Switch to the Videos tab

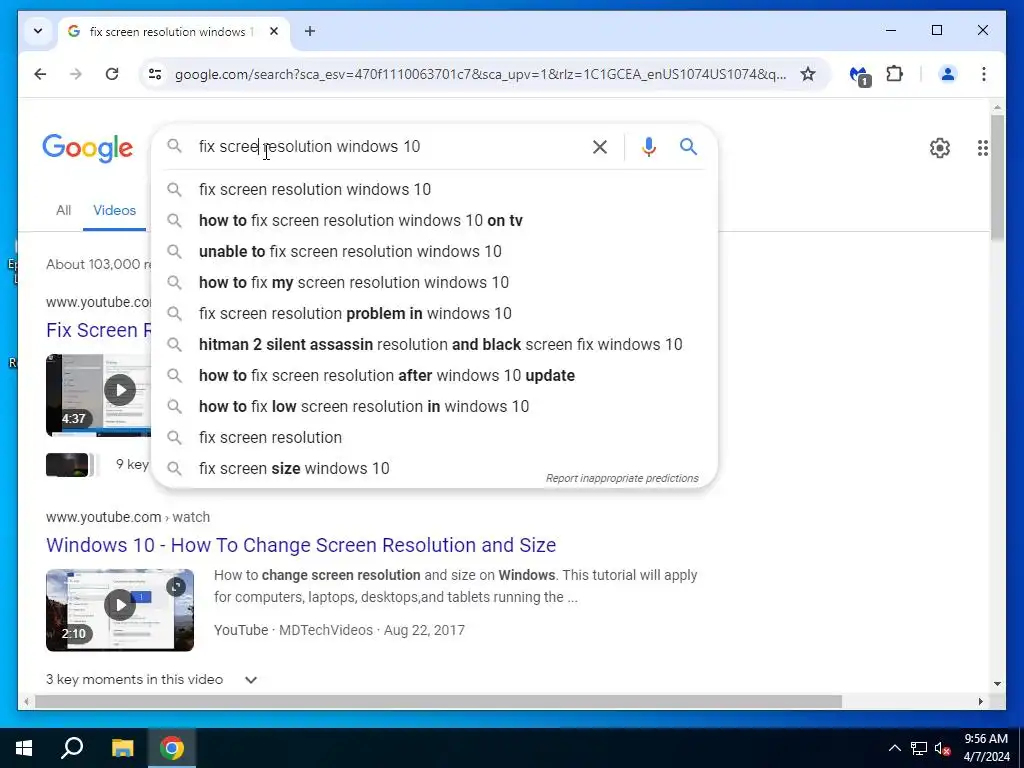[x=114, y=210]
